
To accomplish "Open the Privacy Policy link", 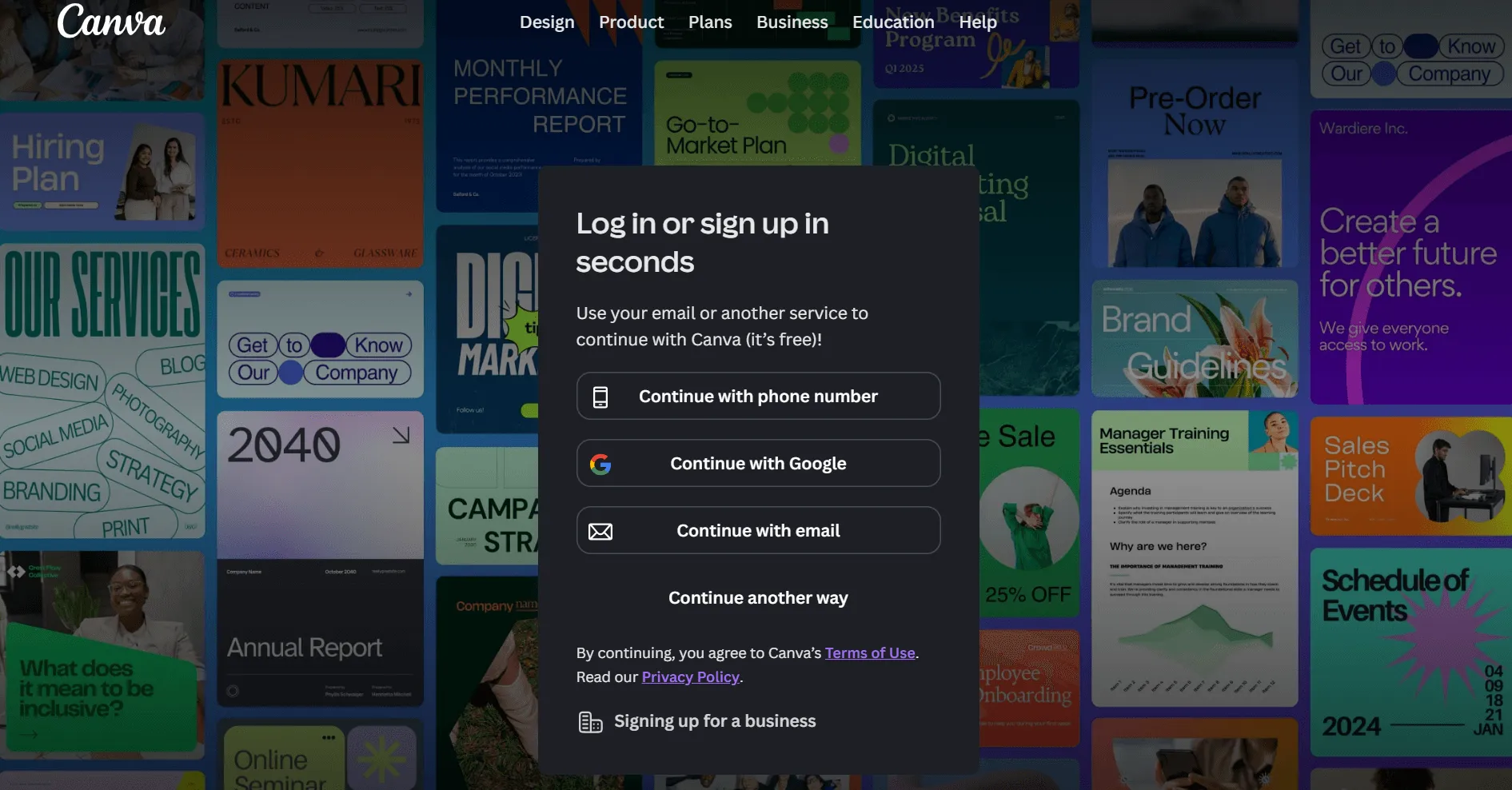I will coord(691,677).
